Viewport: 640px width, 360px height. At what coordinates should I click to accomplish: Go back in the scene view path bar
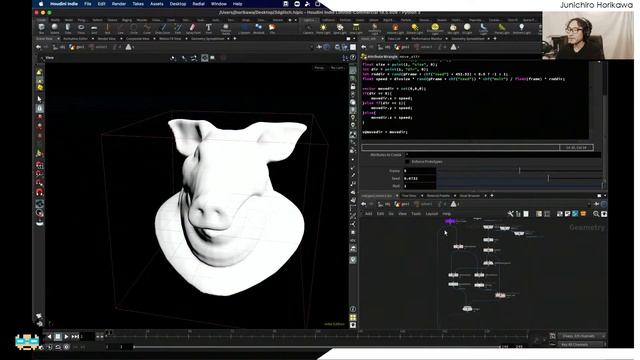pos(38,47)
